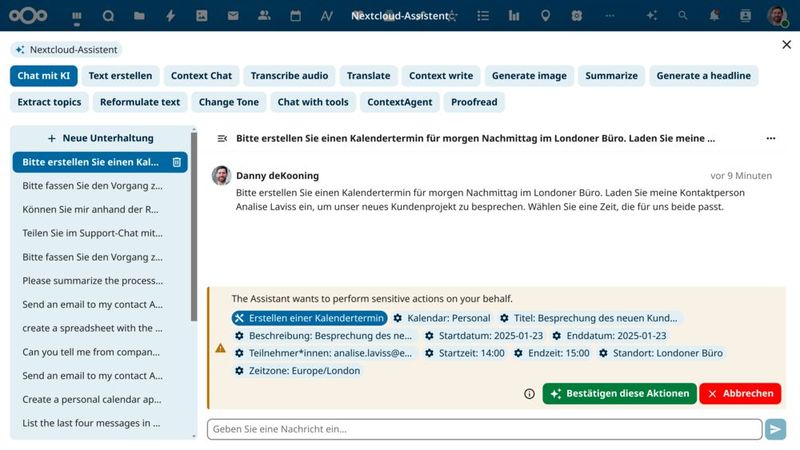Open the Summarize tab

click(x=611, y=76)
